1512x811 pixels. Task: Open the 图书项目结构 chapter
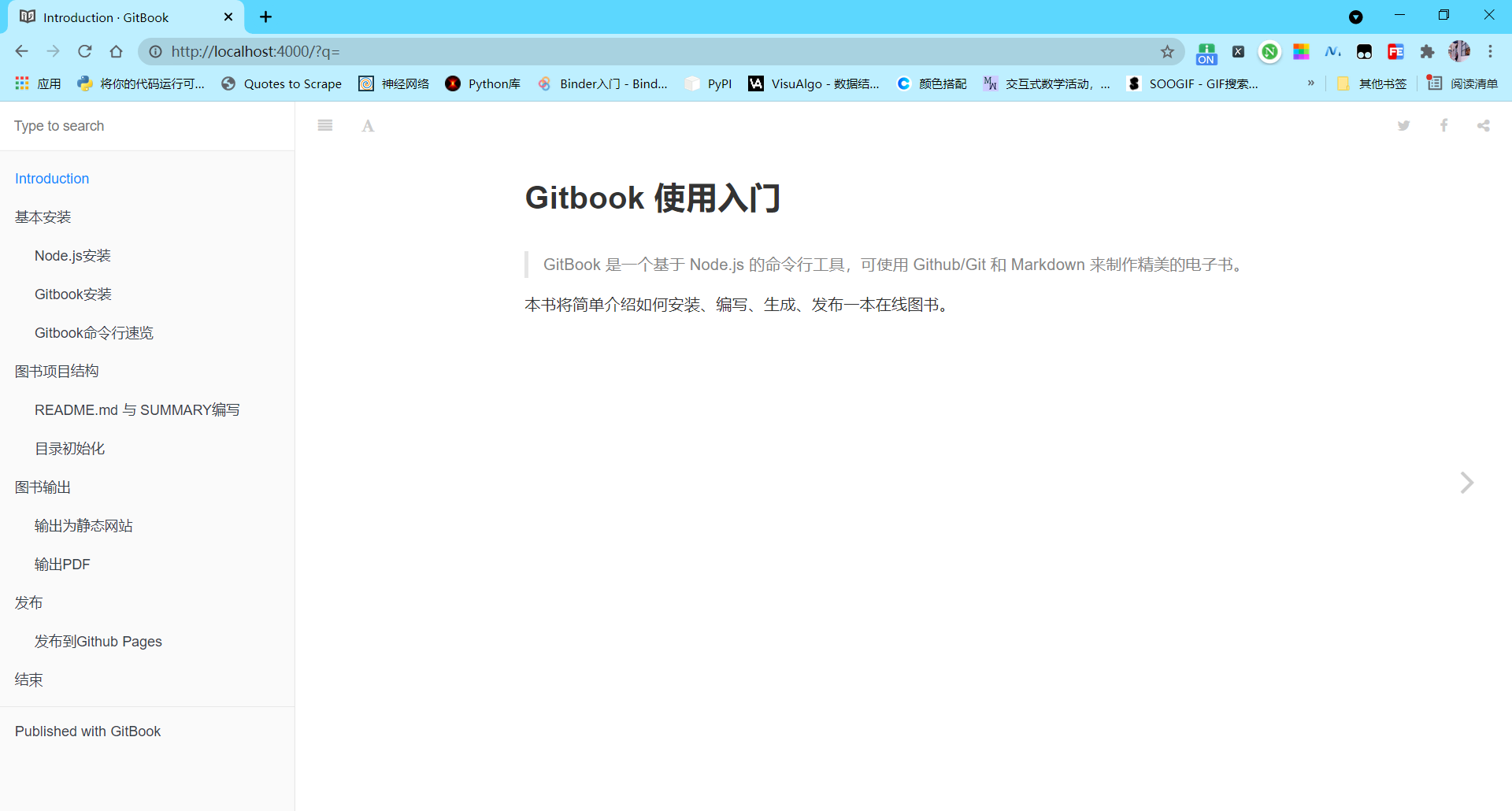tap(57, 372)
